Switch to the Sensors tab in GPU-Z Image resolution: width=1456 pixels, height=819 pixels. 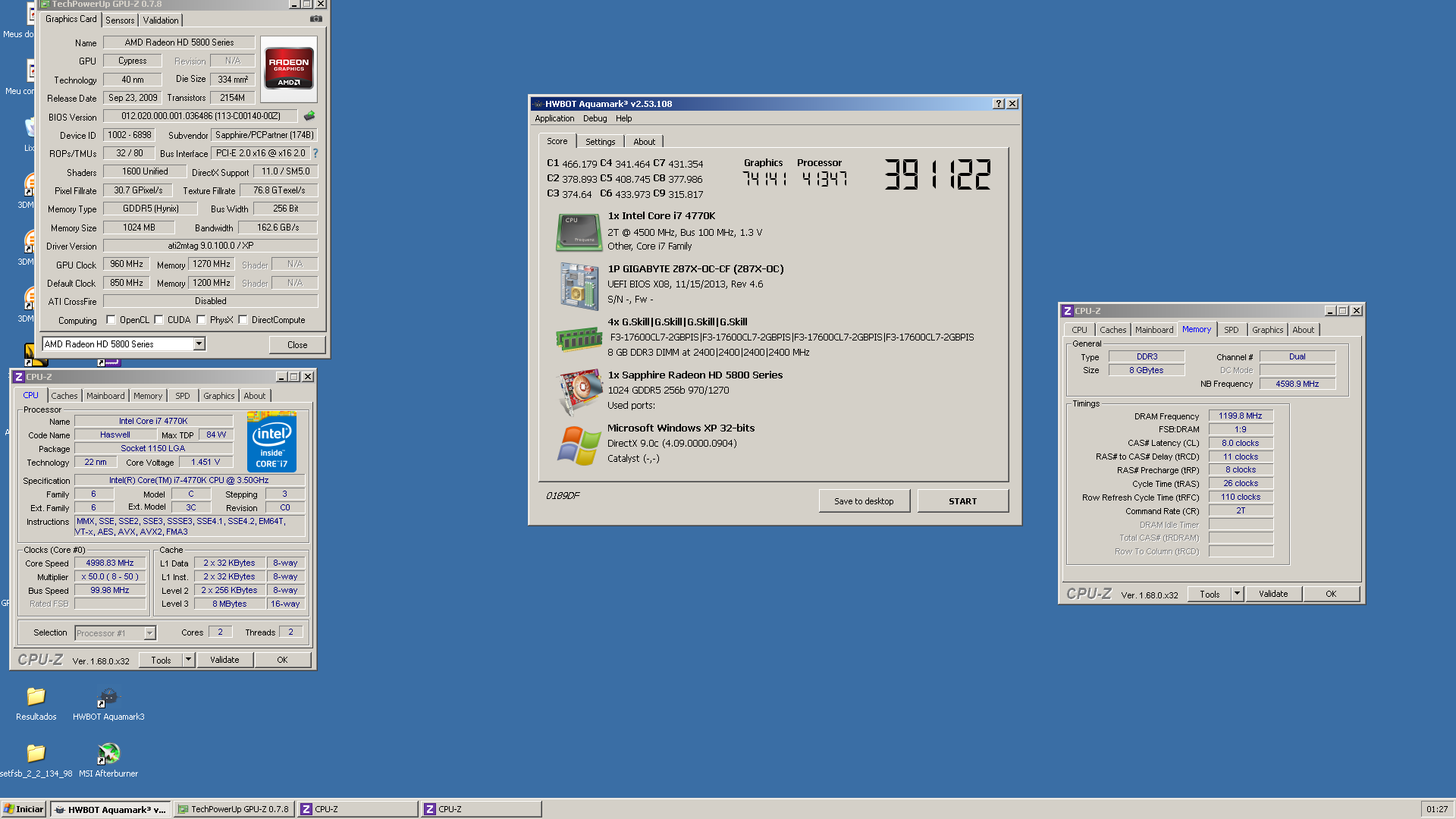(x=120, y=20)
